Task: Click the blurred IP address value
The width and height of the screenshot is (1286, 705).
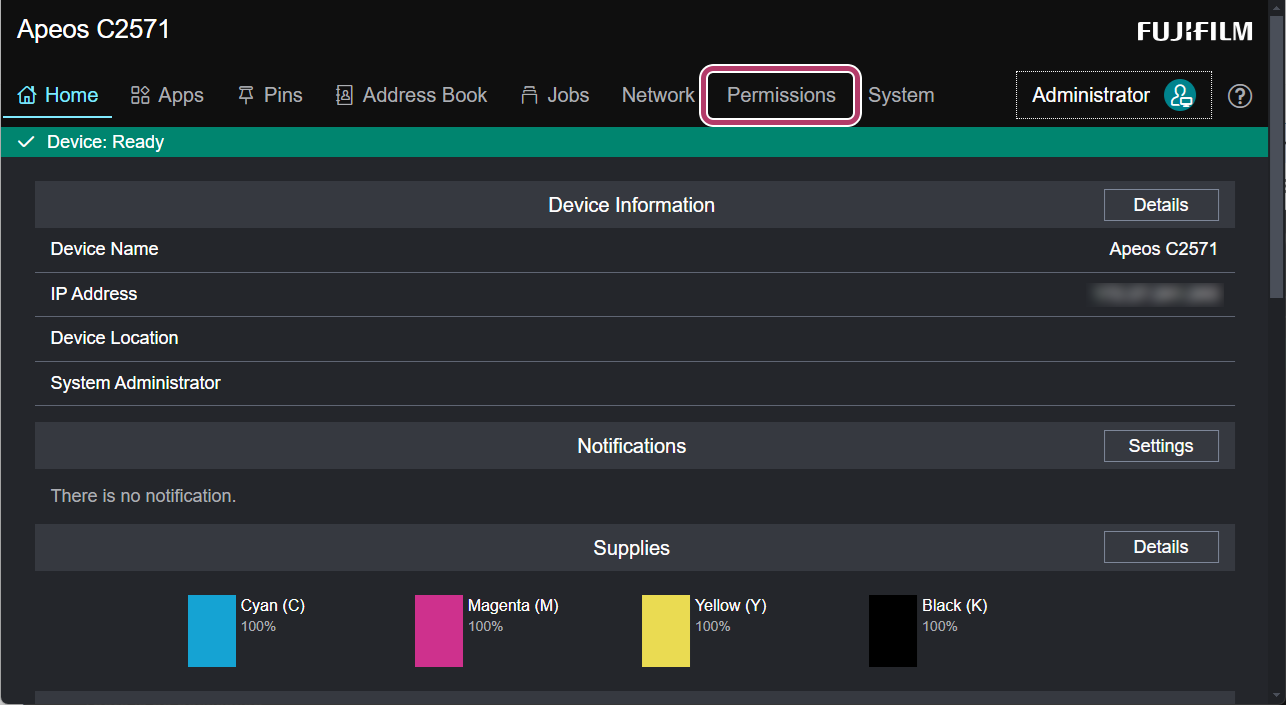Action: point(1156,294)
